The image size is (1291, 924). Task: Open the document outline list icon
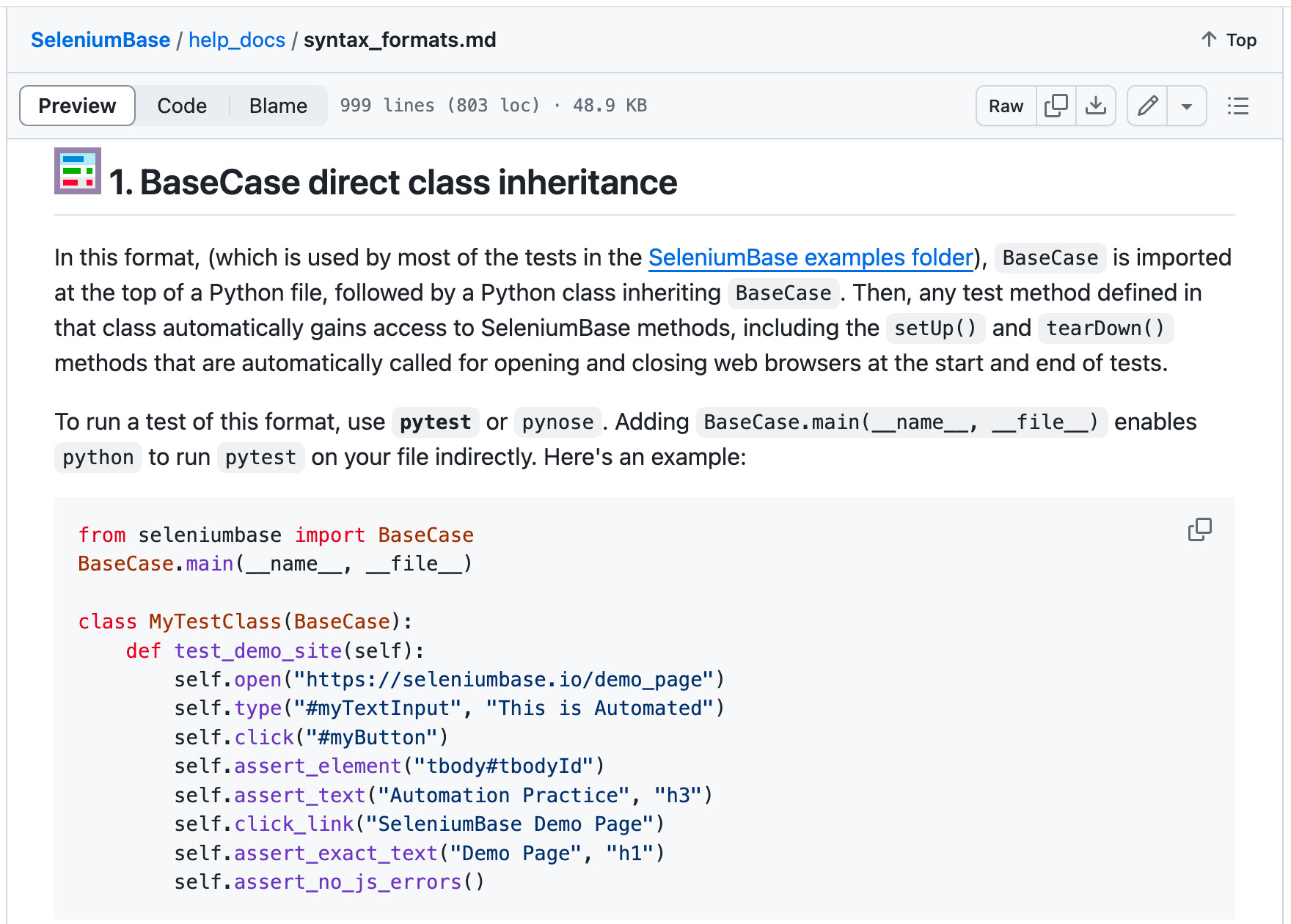click(1238, 106)
